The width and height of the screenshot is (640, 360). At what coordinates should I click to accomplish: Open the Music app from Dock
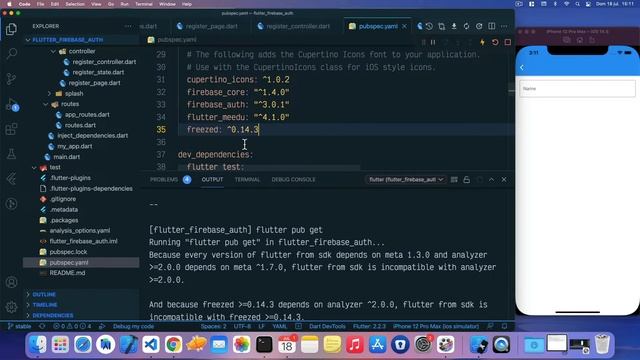(x=355, y=344)
